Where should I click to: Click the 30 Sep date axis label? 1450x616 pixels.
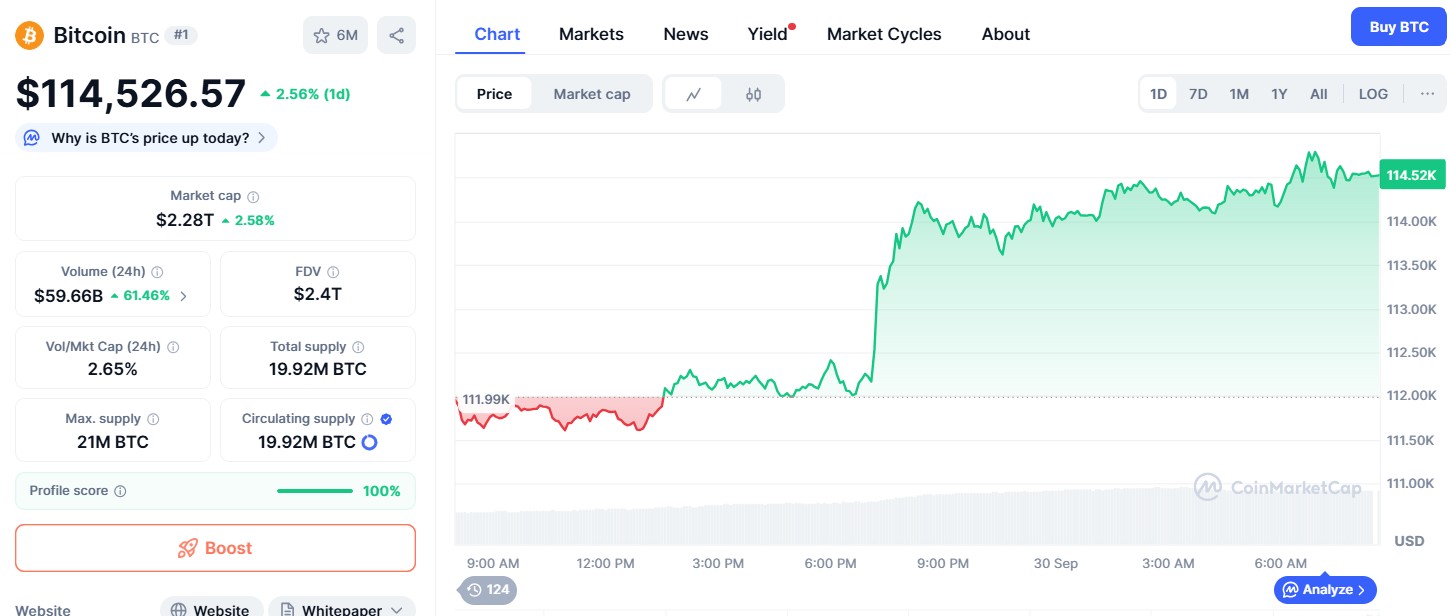1056,563
